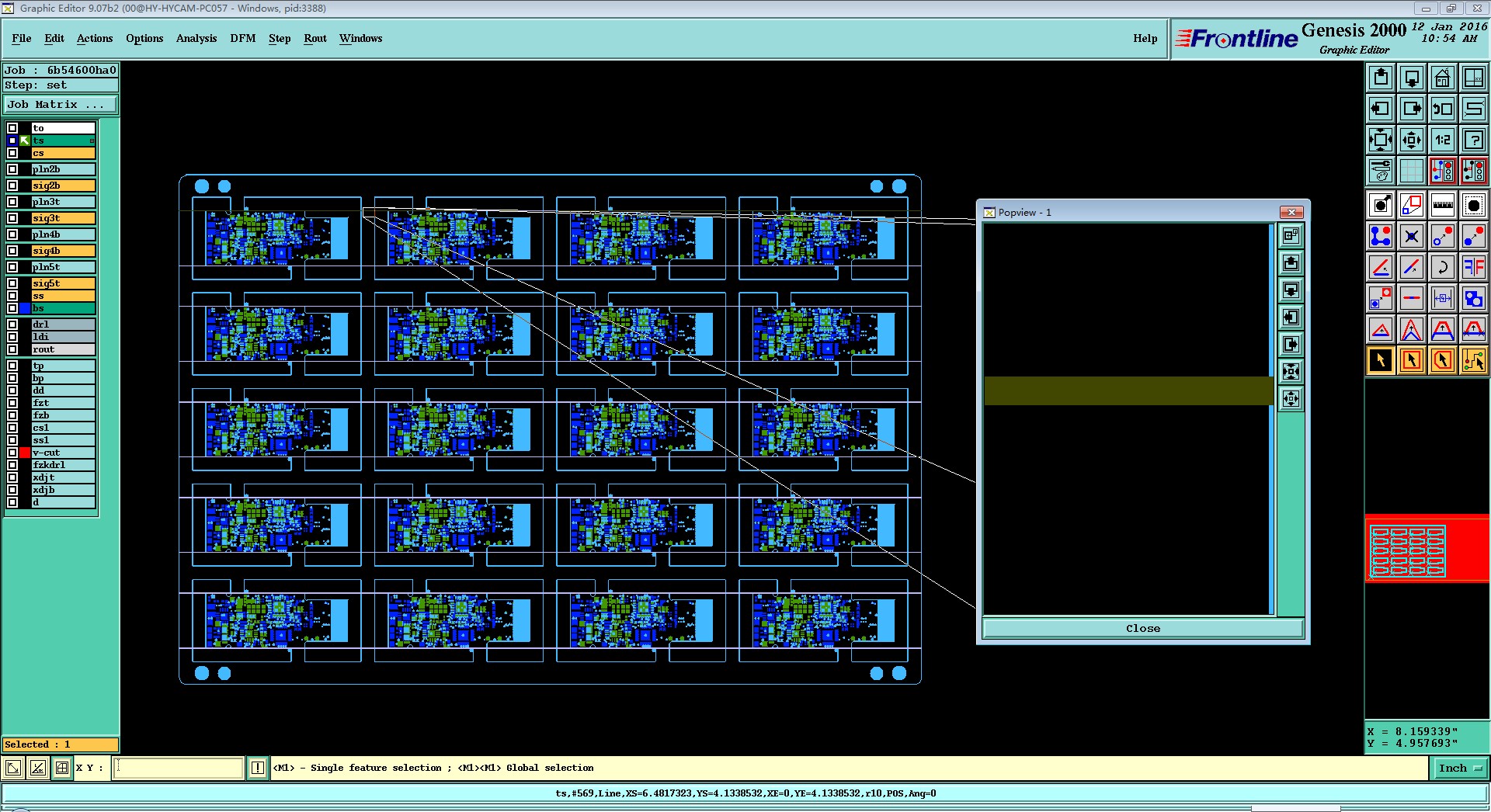Click Close button in Popview window
Viewport: 1491px width, 812px height.
click(1143, 628)
